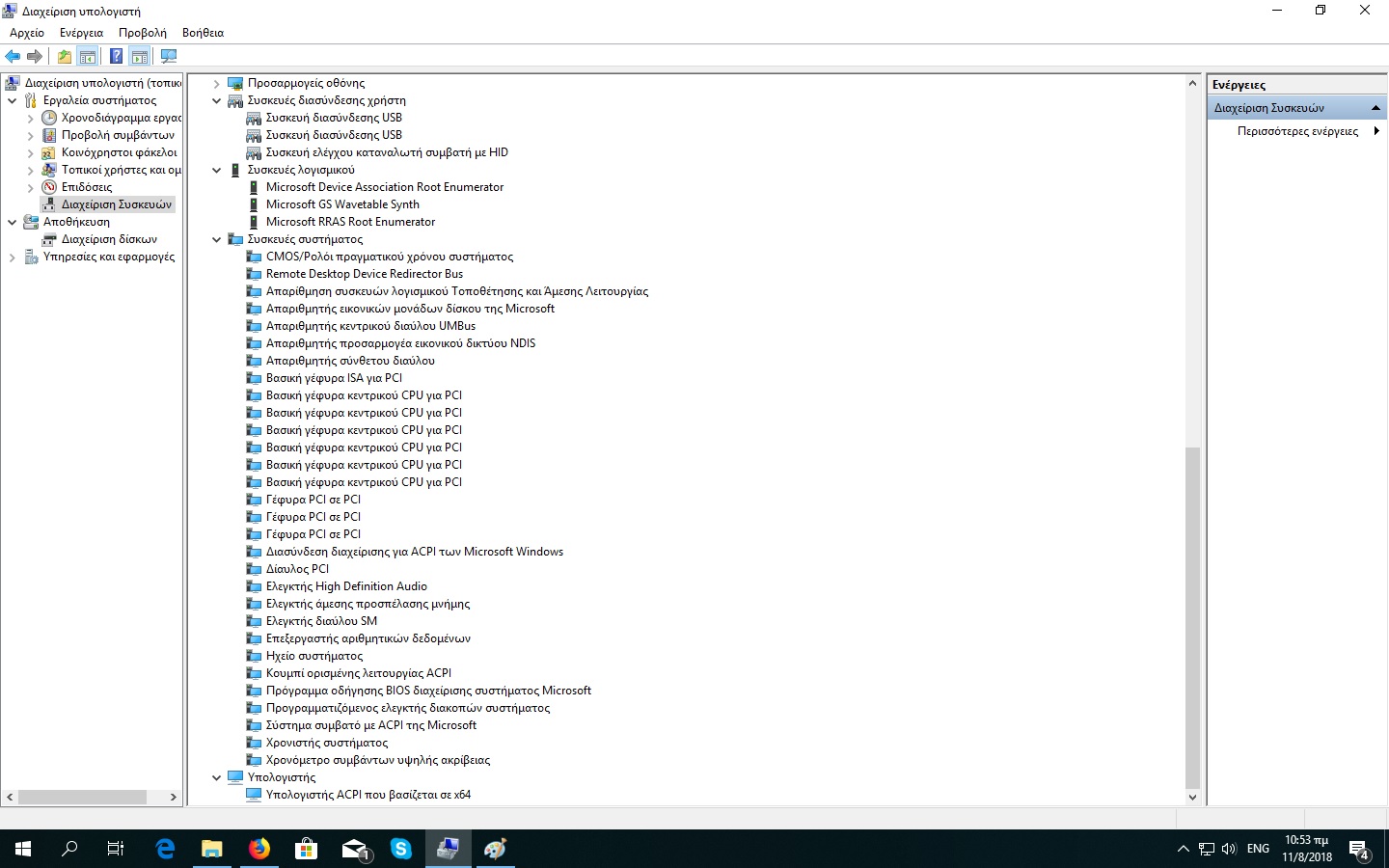Collapse the Αποθήκευση tree node
This screenshot has width=1389, height=868.
coord(12,222)
